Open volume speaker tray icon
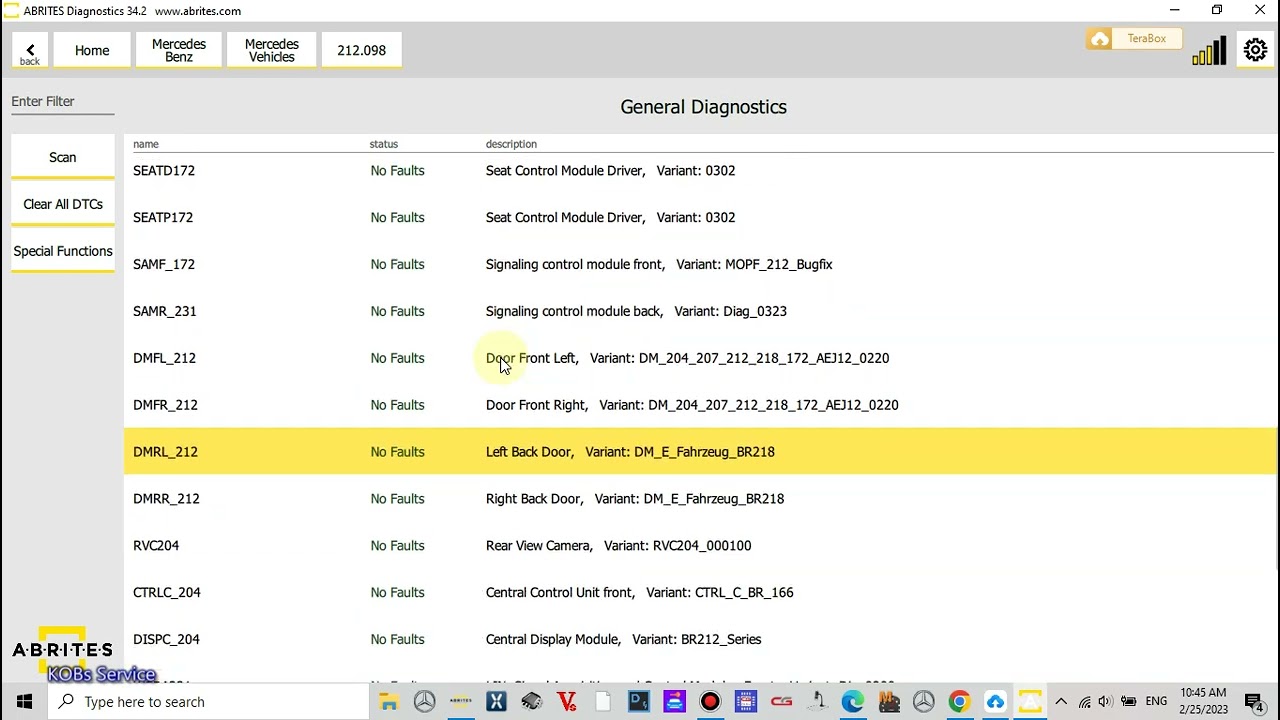This screenshot has width=1280, height=720. [x=1105, y=702]
